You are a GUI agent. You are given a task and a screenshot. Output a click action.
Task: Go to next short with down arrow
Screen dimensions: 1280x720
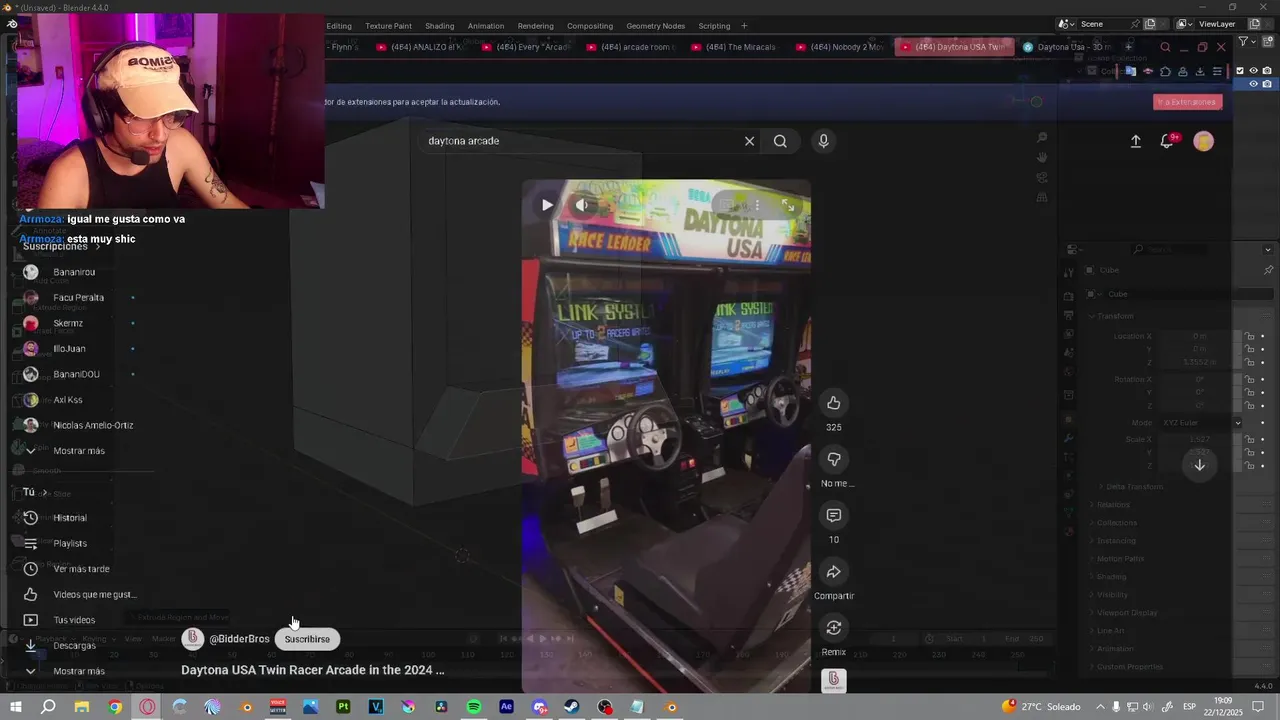[x=1199, y=464]
